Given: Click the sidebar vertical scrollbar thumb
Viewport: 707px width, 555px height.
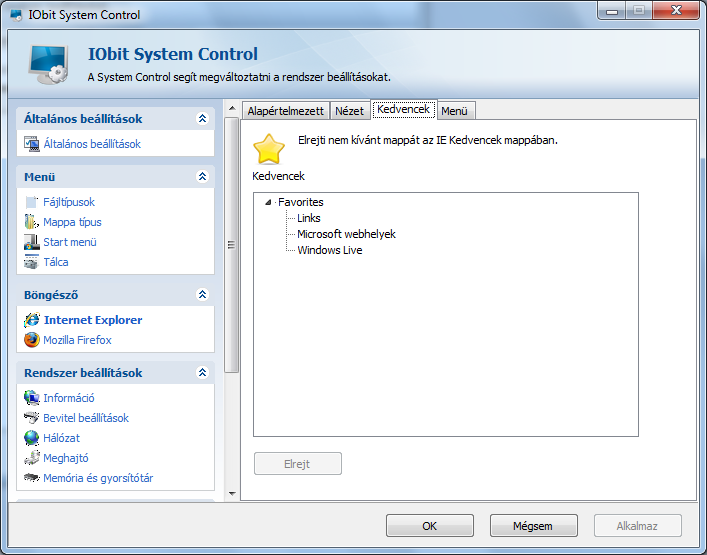Looking at the screenshot, I should 232,245.
